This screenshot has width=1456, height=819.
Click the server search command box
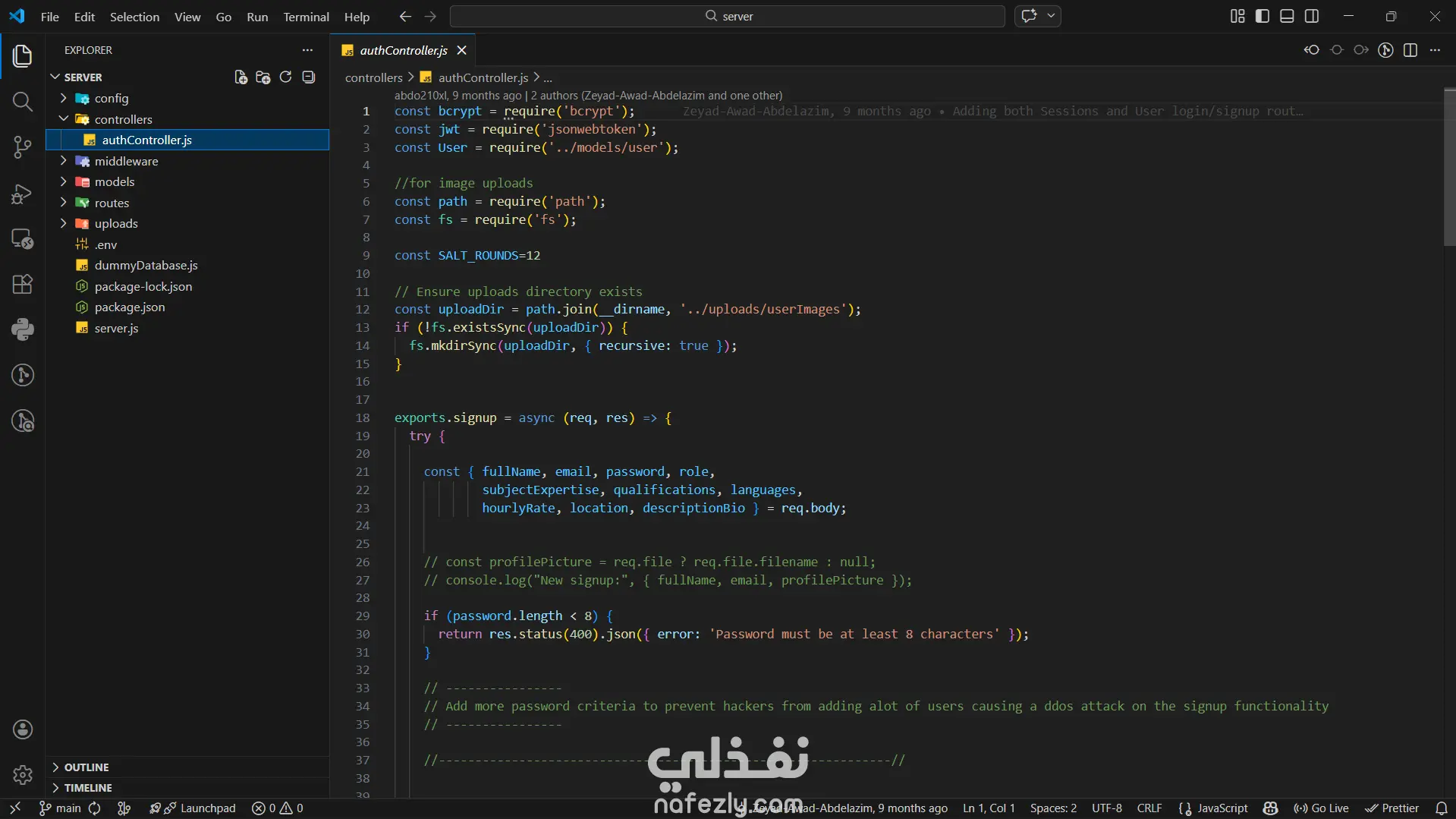point(728,16)
